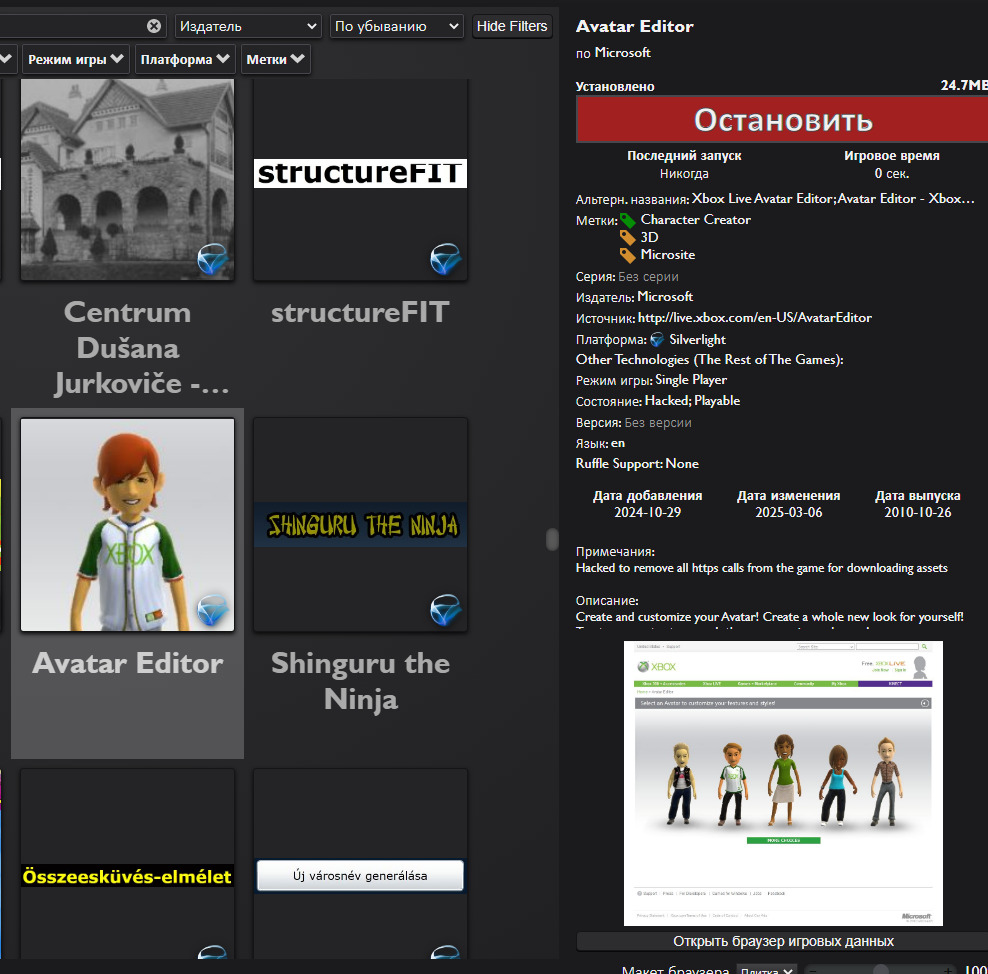Select the Shinguru the Ninja cover
Screen dimensions: 988x974
coord(360,525)
